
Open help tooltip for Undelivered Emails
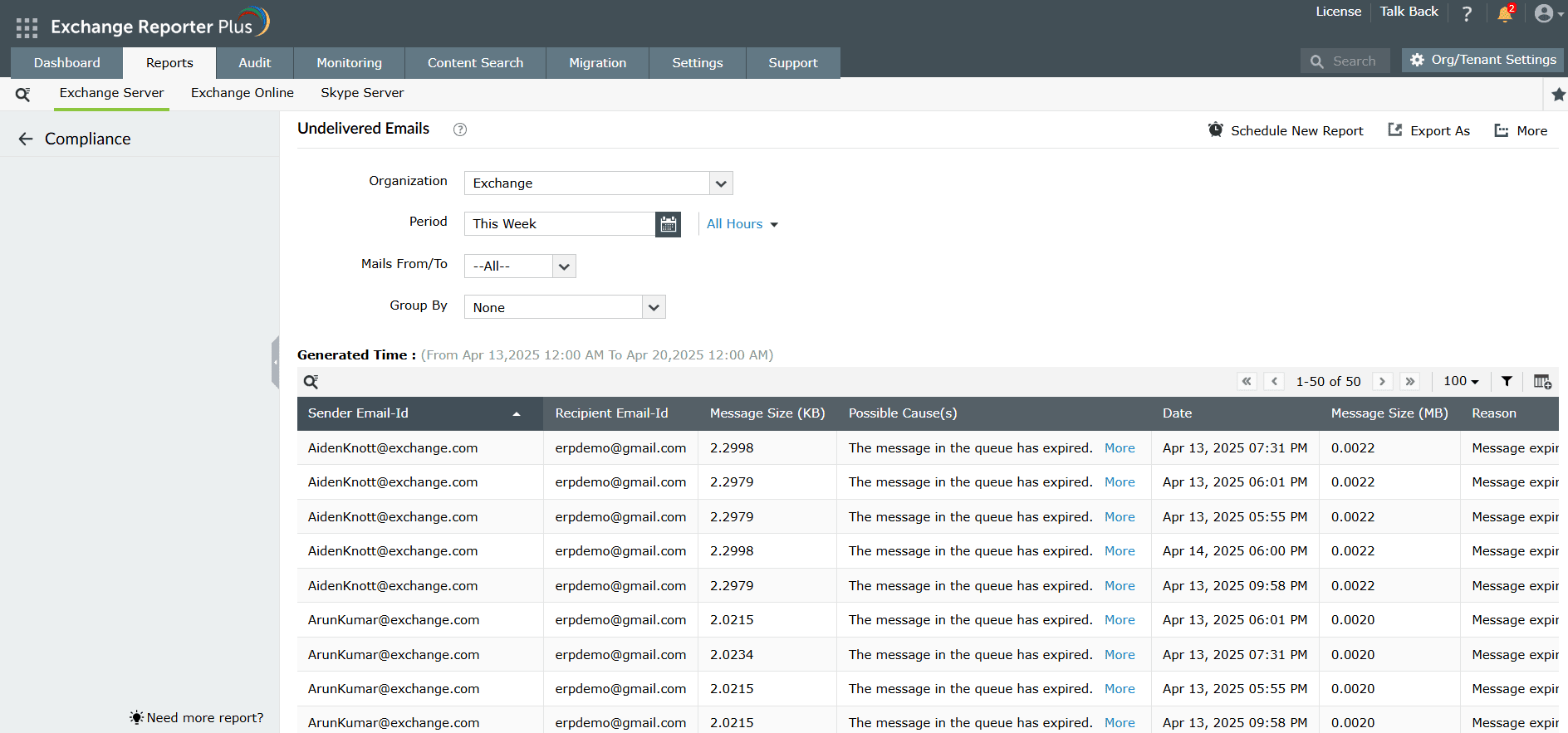460,129
